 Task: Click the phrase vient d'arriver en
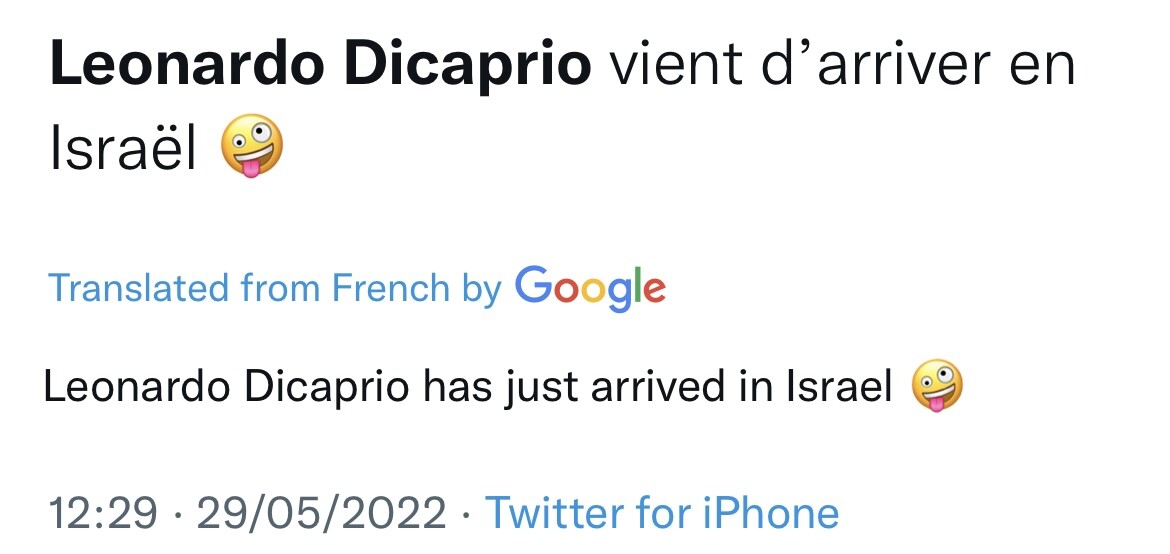842,66
